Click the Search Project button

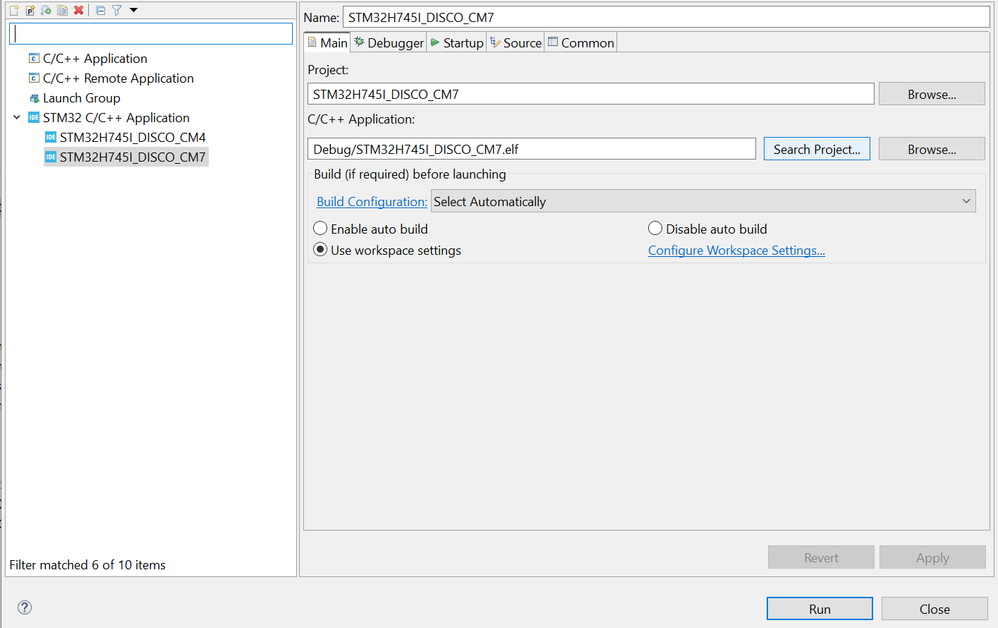pos(817,150)
